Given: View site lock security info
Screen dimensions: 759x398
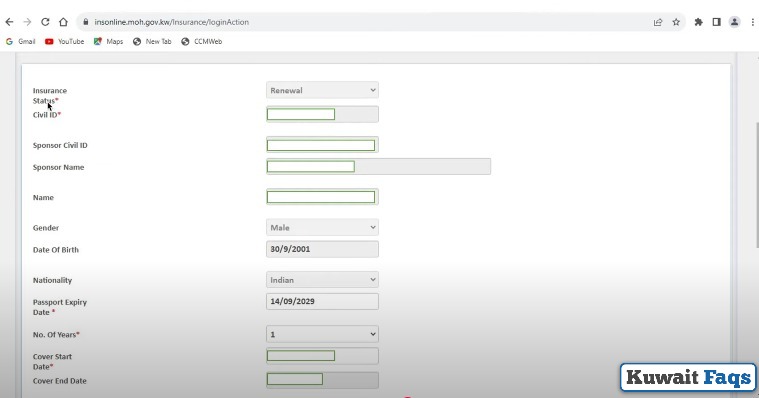Looking at the screenshot, I should click(86, 22).
